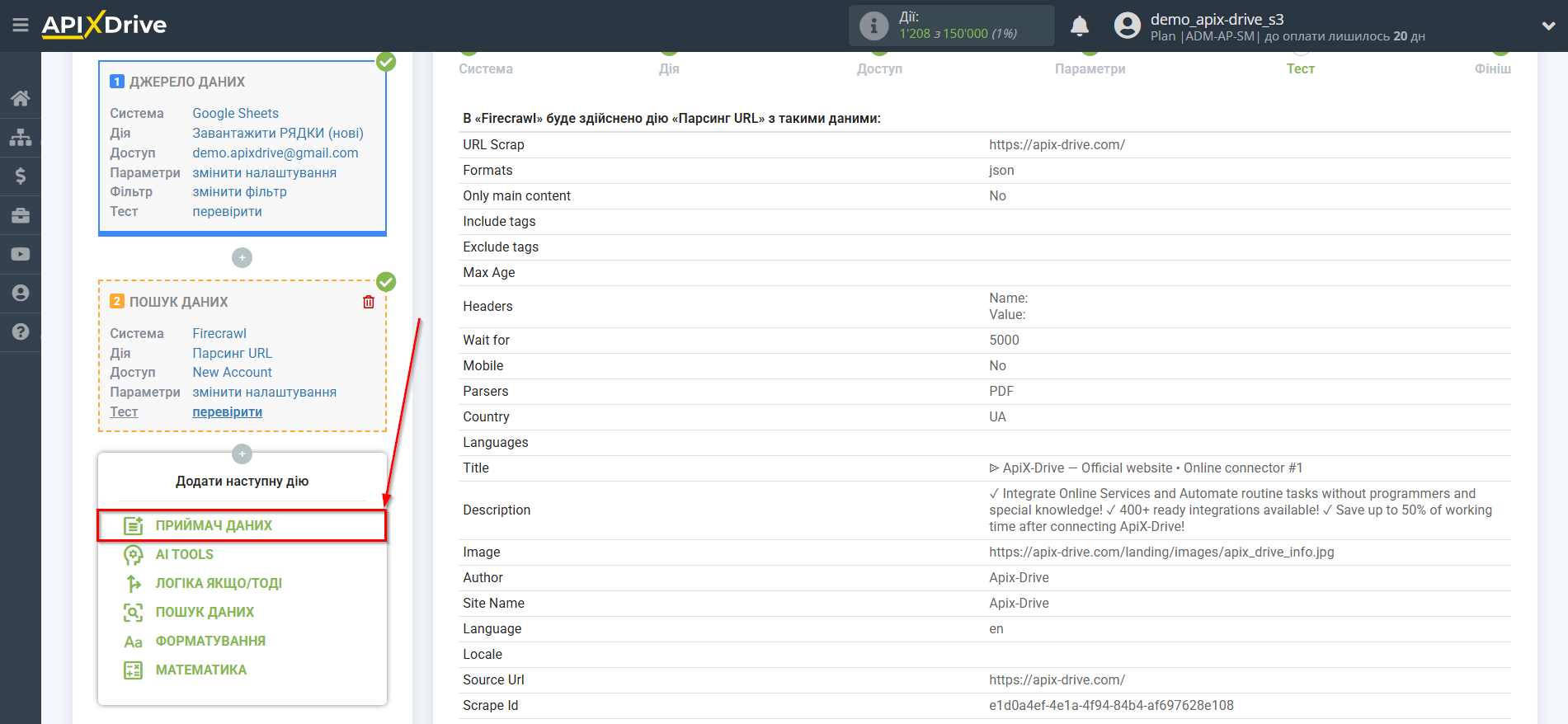Go to the Параметри step tab

1090,69
